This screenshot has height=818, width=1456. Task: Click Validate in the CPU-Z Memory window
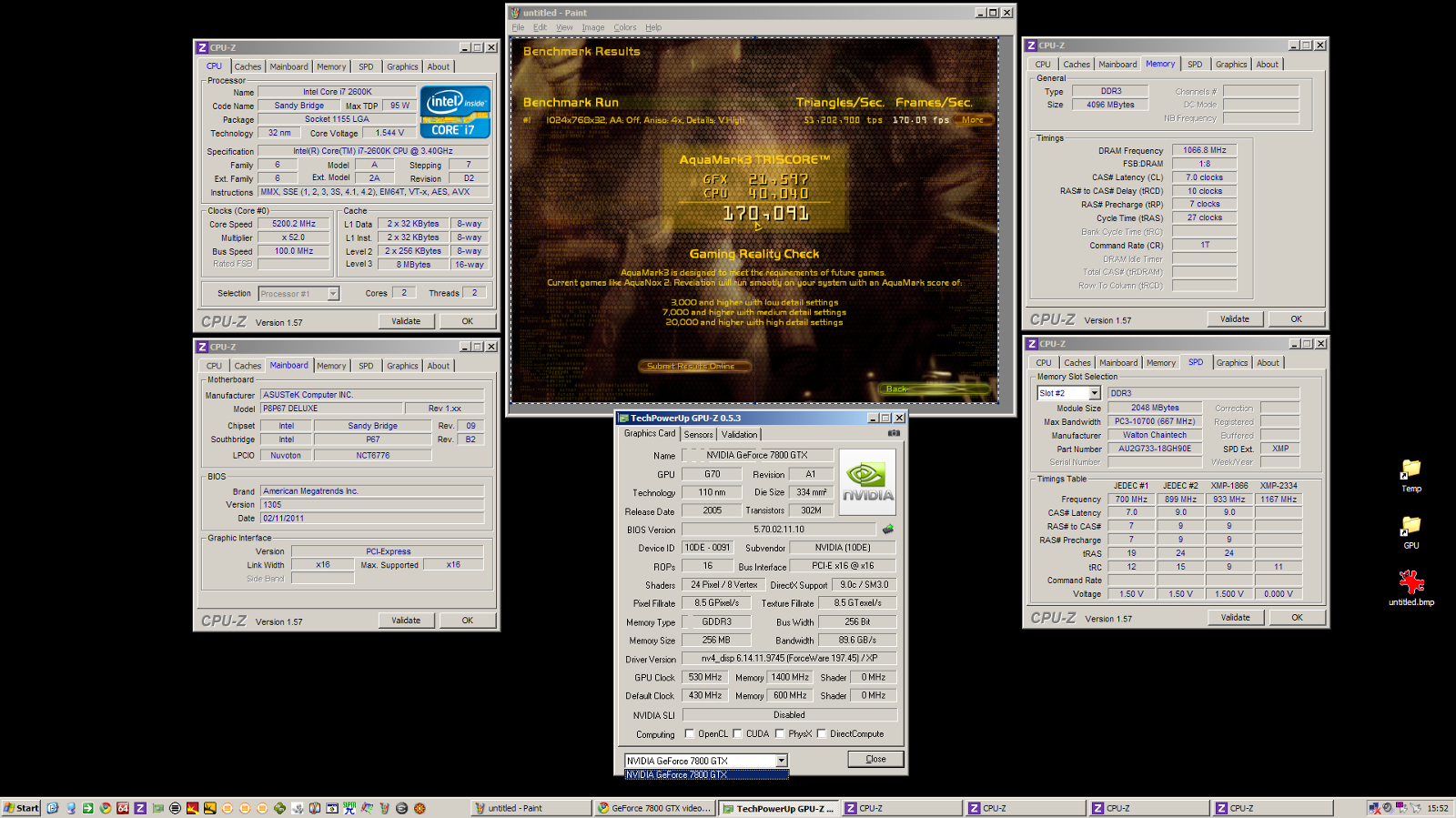pos(1235,318)
